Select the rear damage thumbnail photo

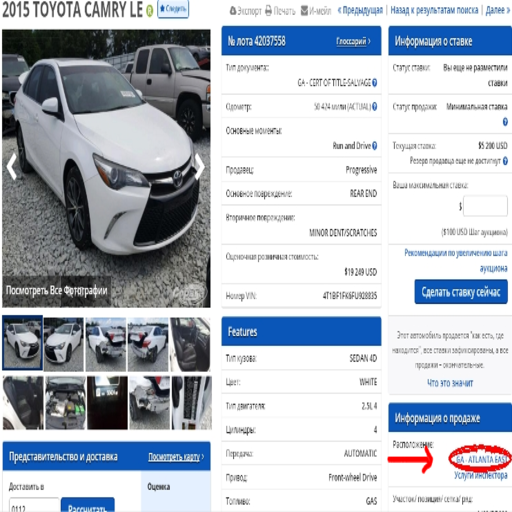pos(106,344)
